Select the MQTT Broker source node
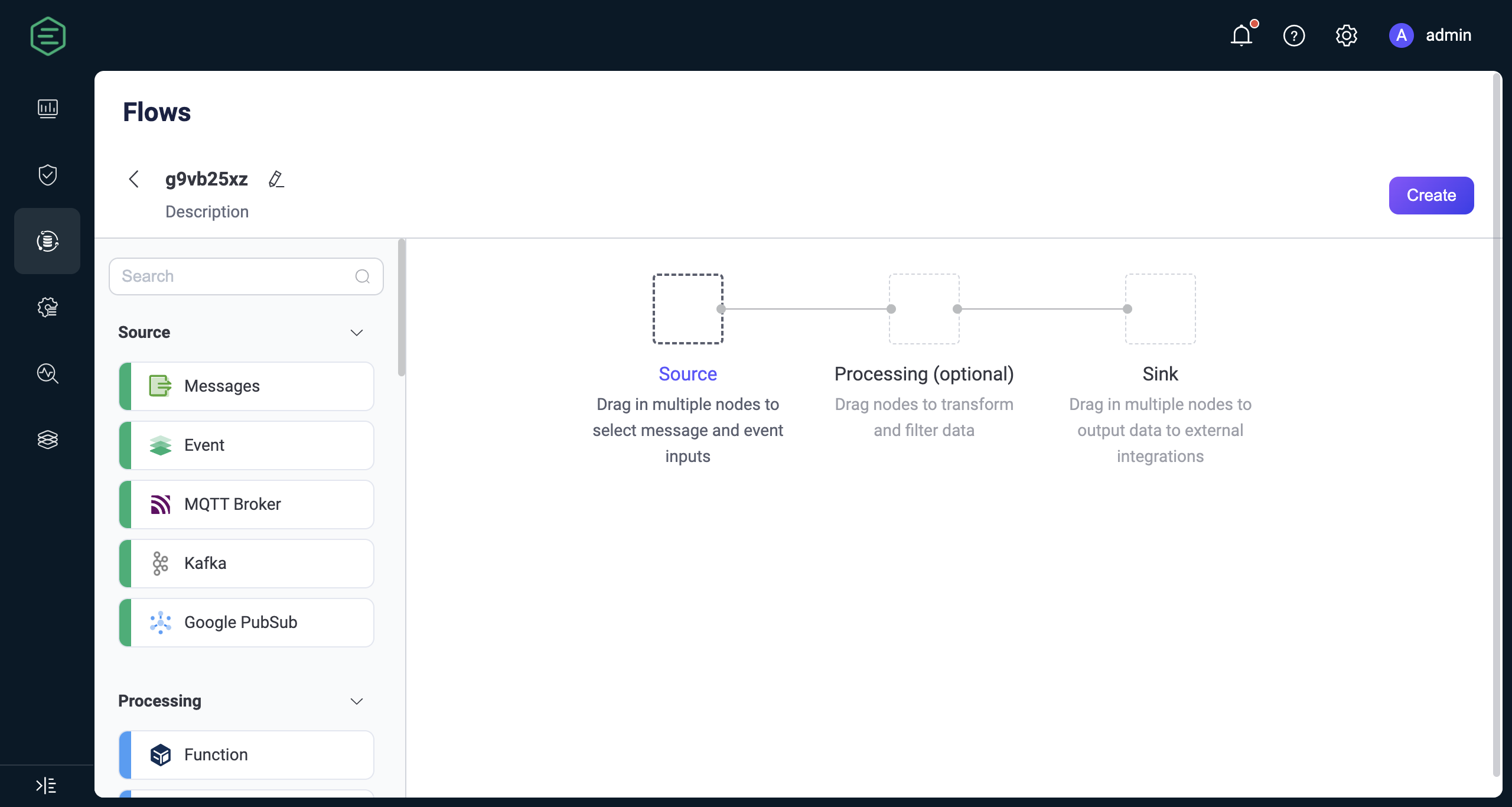Image resolution: width=1512 pixels, height=807 pixels. [x=247, y=504]
